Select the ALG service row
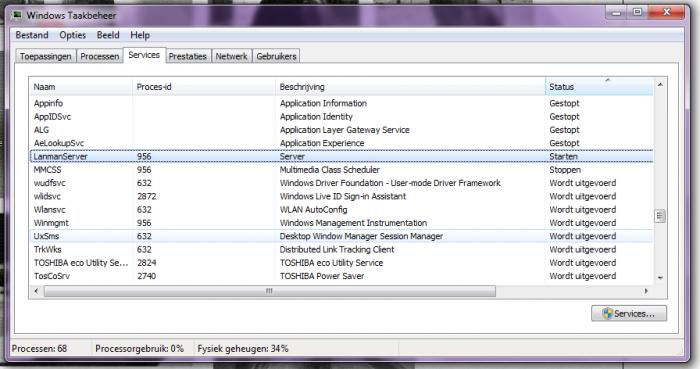Viewport: 700px width, 369px height. [x=342, y=130]
